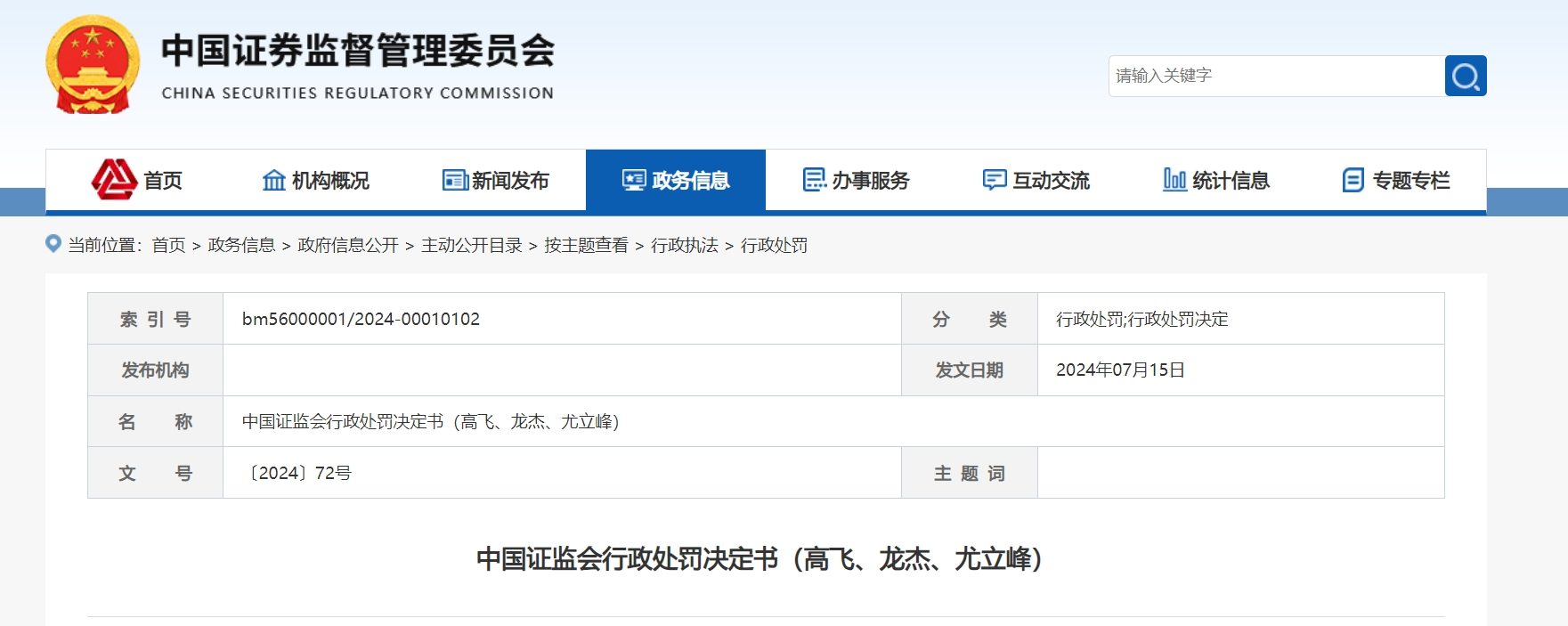The width and height of the screenshot is (1568, 626).
Task: Click the magnifier search button
Action: [x=1466, y=76]
